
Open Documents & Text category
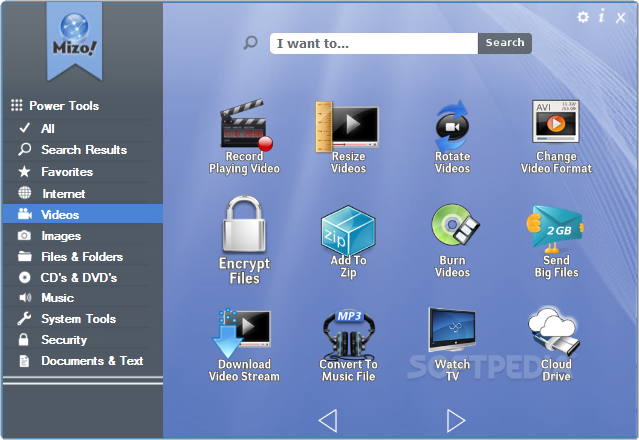pyautogui.click(x=83, y=361)
